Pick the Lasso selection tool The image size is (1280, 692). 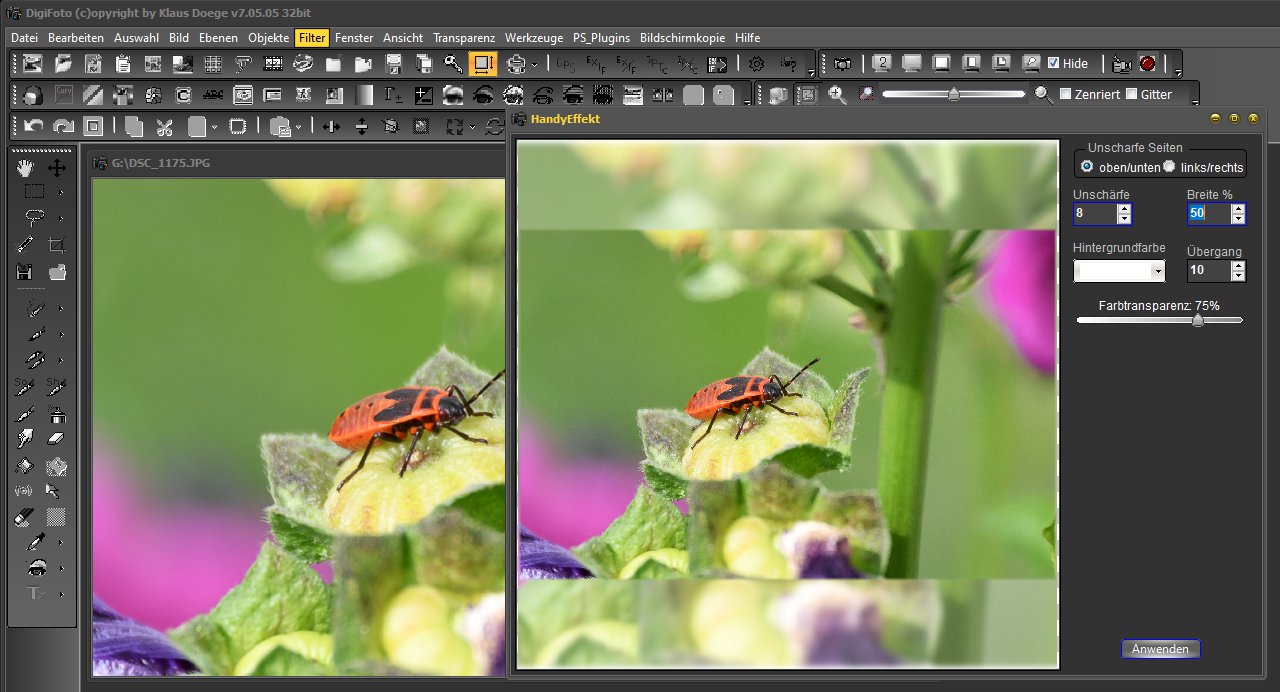34,218
